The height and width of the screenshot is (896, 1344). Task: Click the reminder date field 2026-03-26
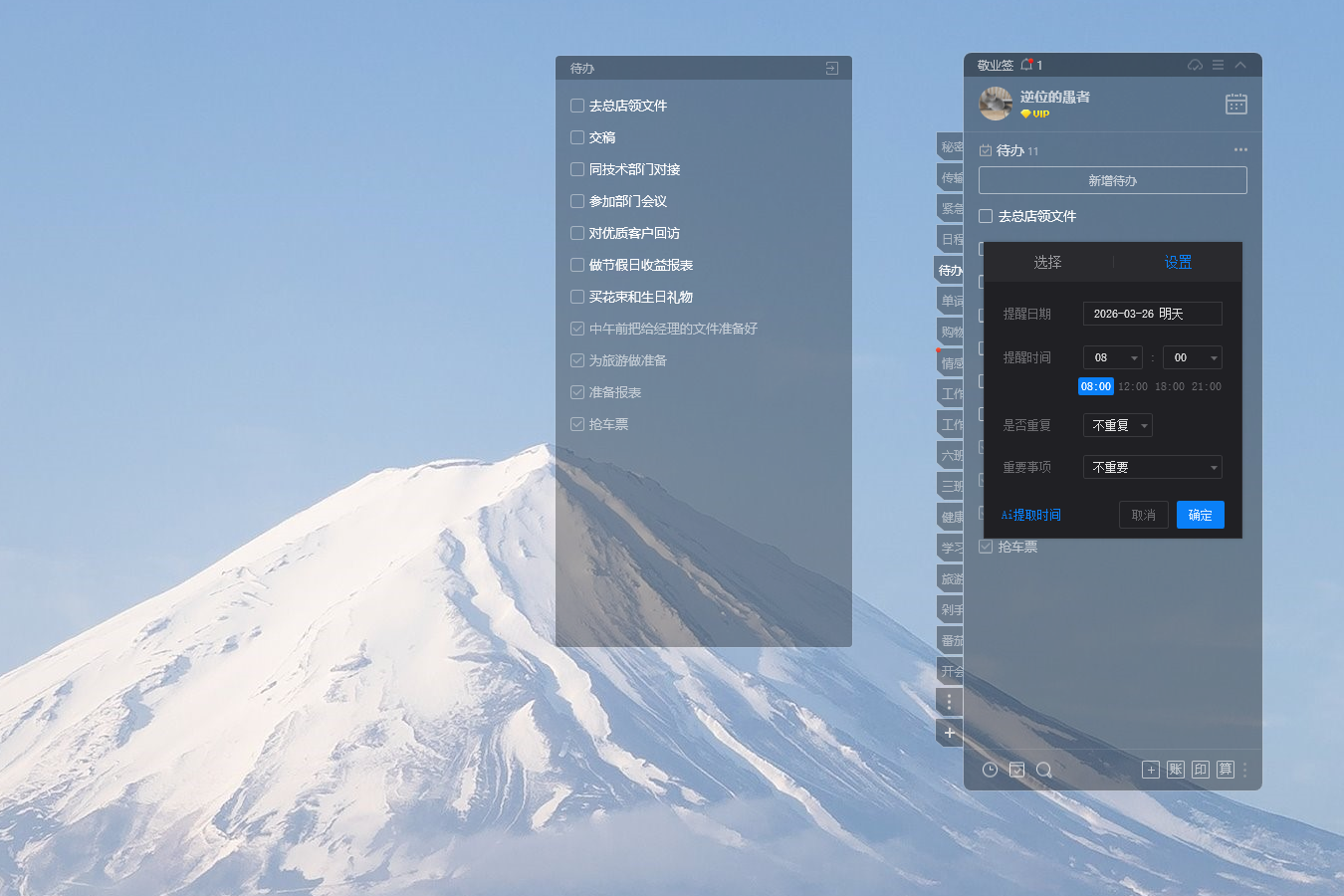point(1152,314)
